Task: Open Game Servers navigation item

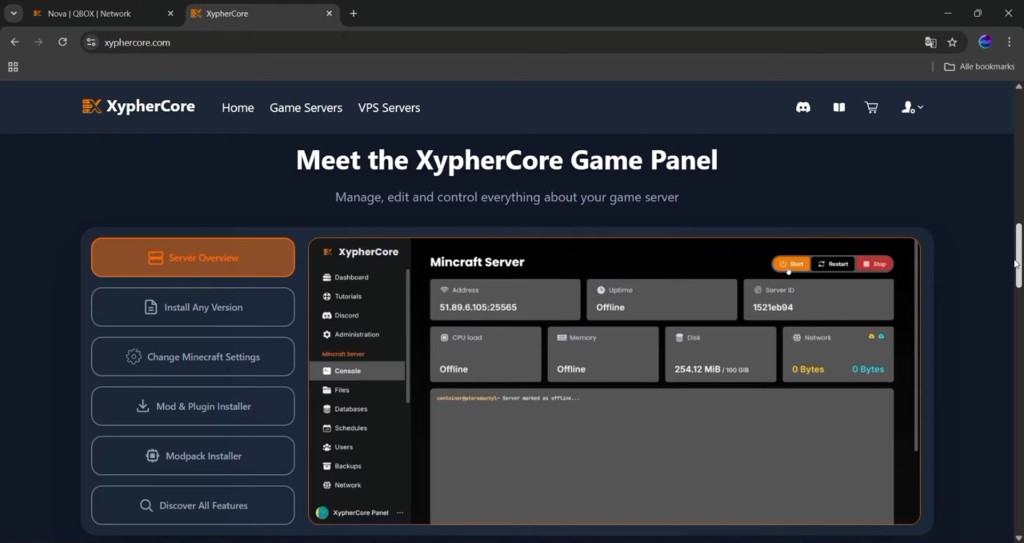Action: [x=306, y=108]
